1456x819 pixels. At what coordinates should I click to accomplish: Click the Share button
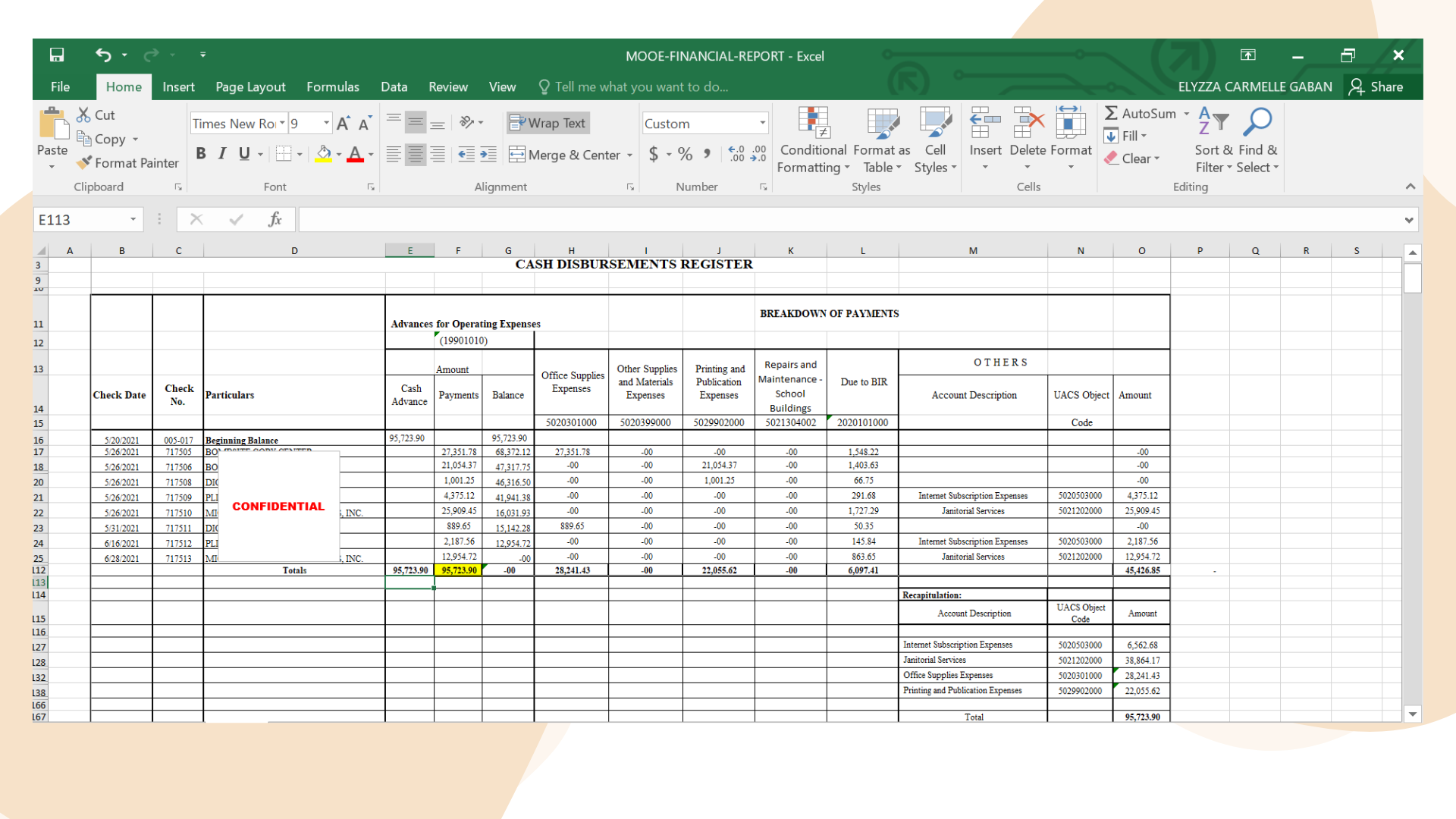pyautogui.click(x=1376, y=86)
